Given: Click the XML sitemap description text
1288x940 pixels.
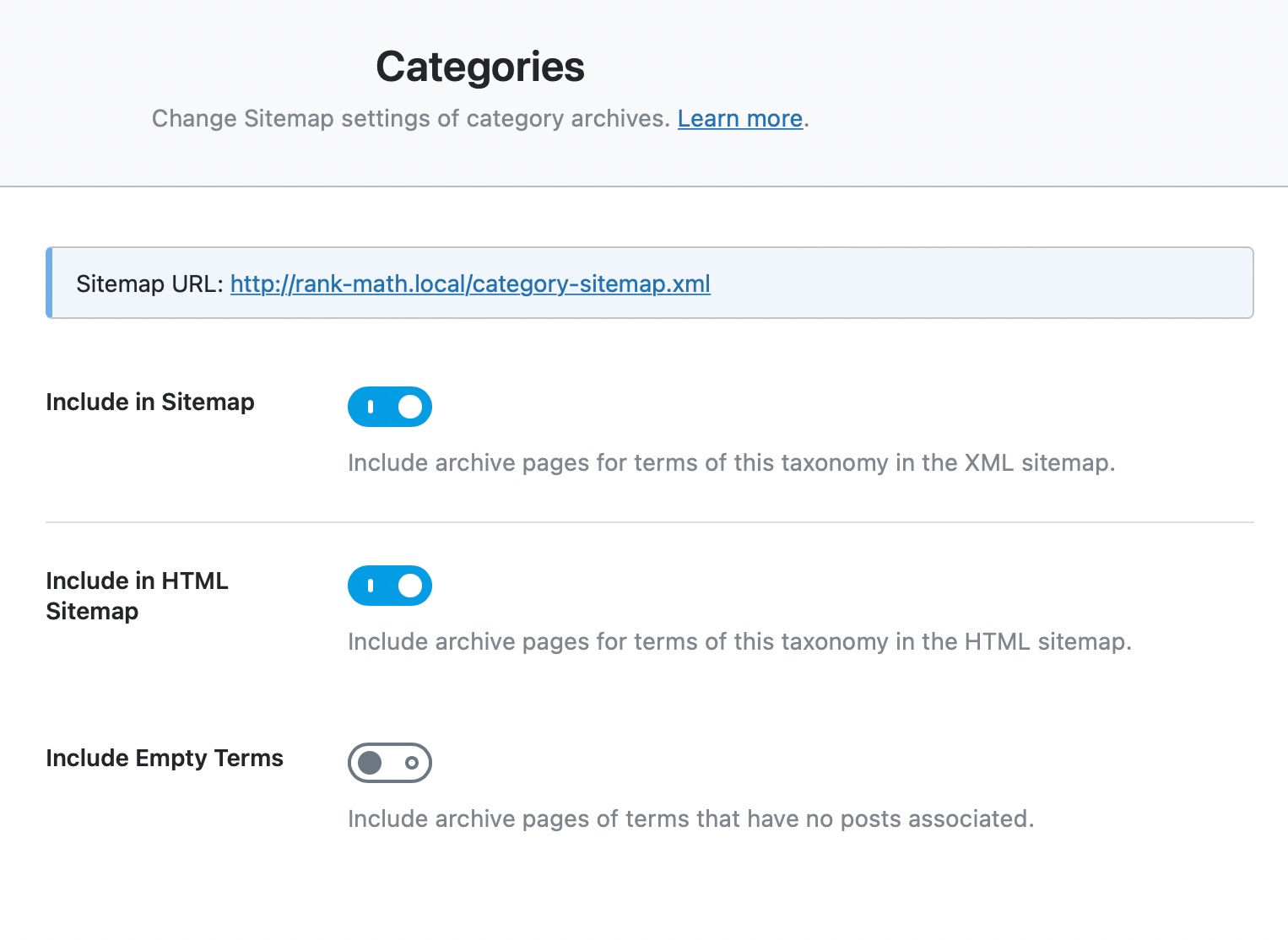Looking at the screenshot, I should (732, 462).
